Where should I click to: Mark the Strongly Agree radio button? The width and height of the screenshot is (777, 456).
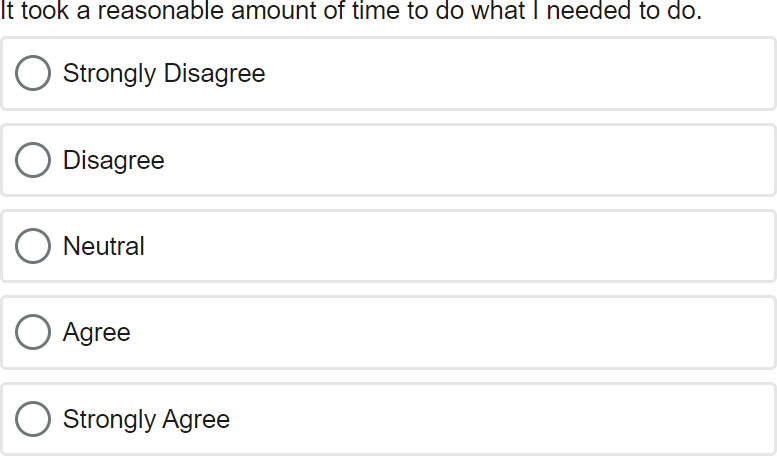point(33,419)
